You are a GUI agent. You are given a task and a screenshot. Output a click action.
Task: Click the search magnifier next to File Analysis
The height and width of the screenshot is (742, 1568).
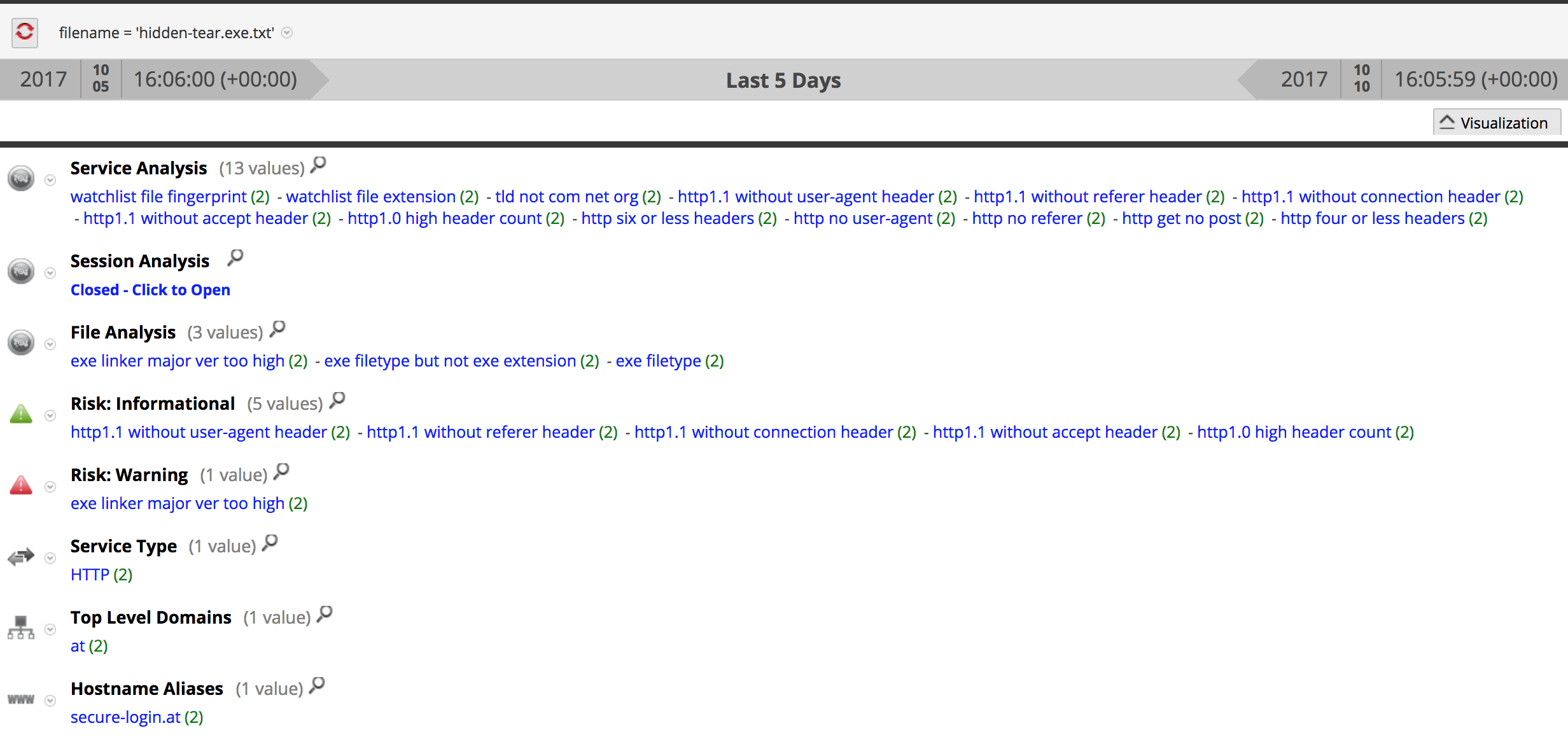(277, 329)
